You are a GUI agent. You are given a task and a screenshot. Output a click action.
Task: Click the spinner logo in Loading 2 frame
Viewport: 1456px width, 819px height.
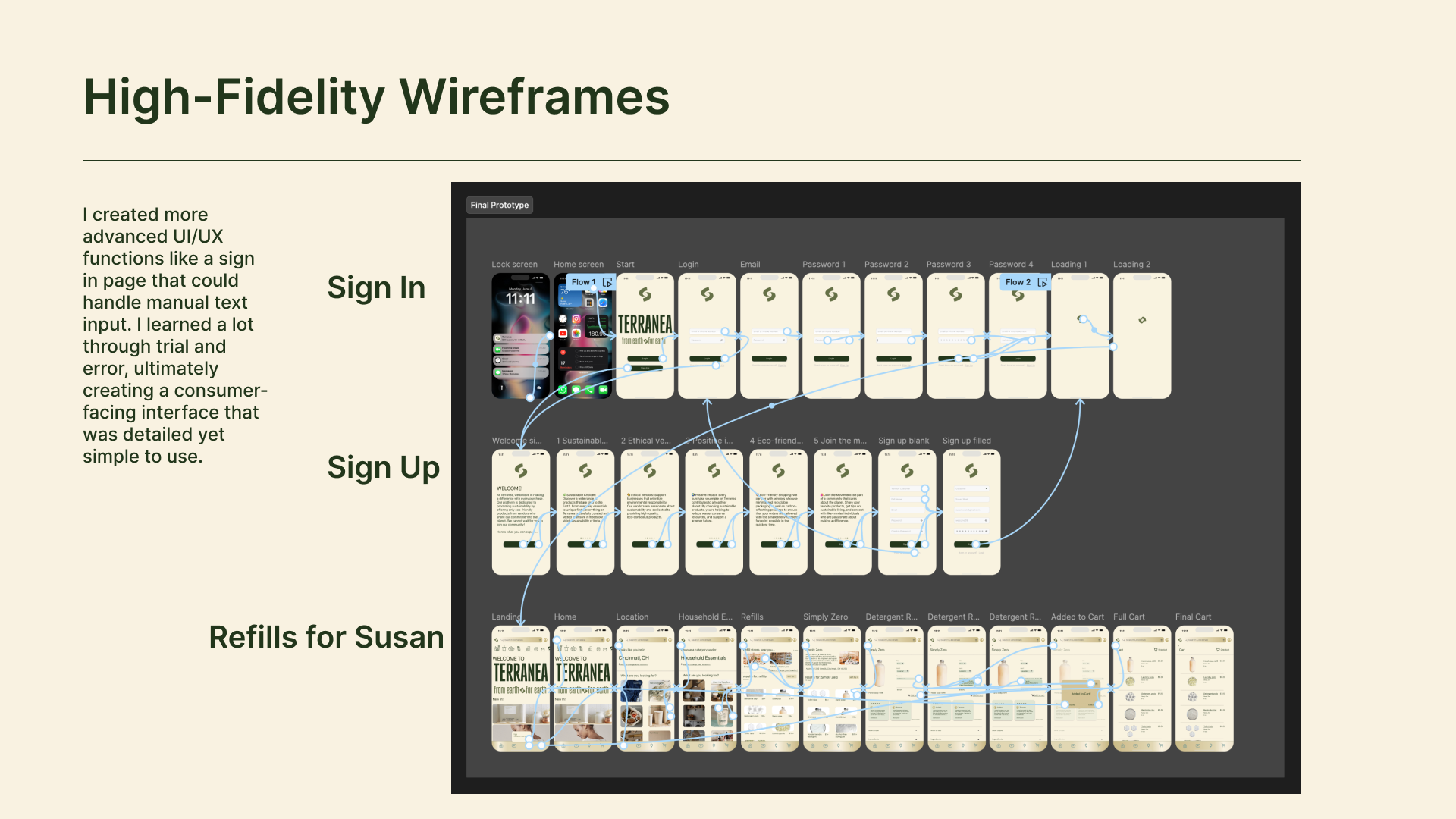tap(1142, 320)
